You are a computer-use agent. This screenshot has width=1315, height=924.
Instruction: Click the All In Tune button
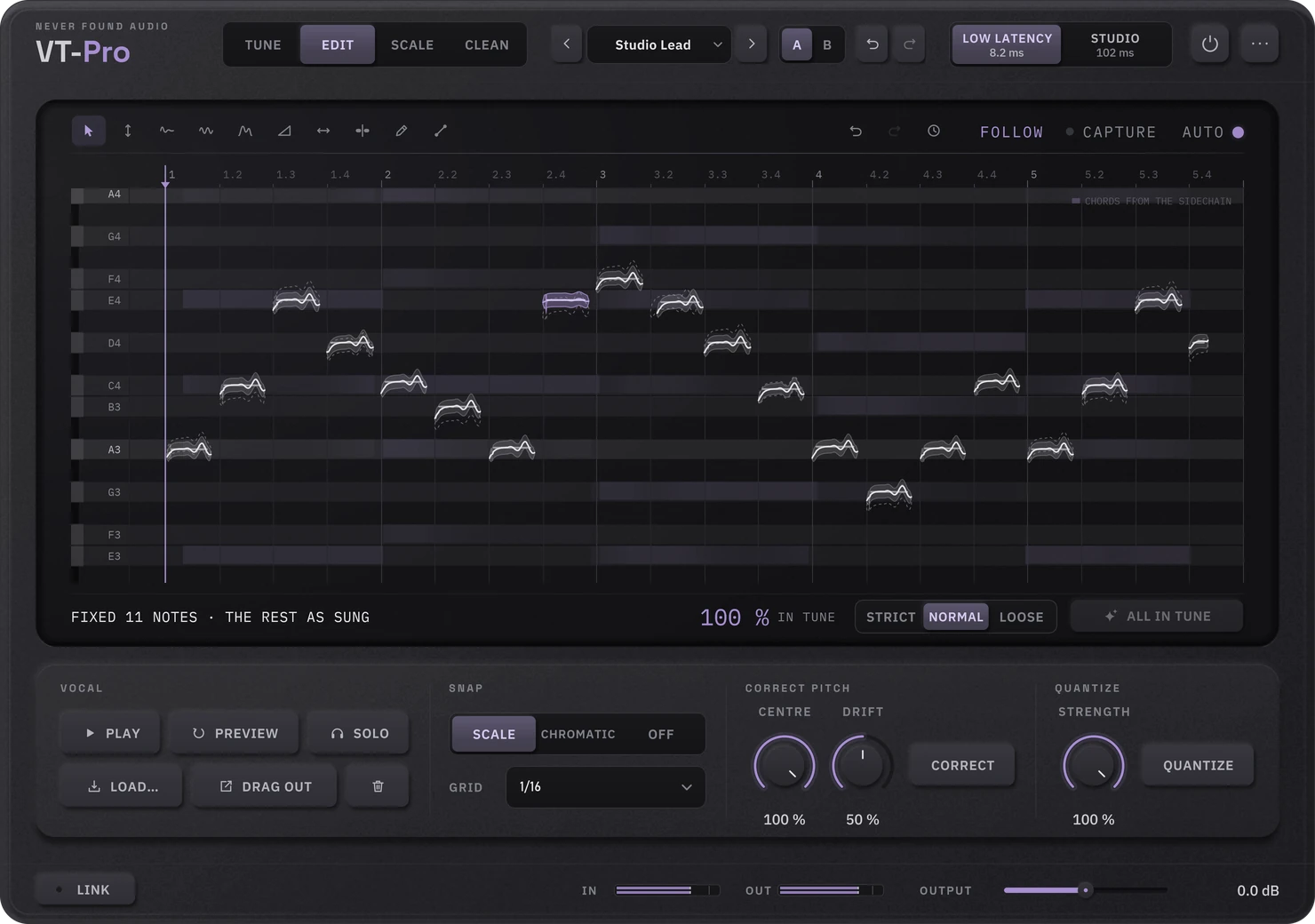point(1157,616)
